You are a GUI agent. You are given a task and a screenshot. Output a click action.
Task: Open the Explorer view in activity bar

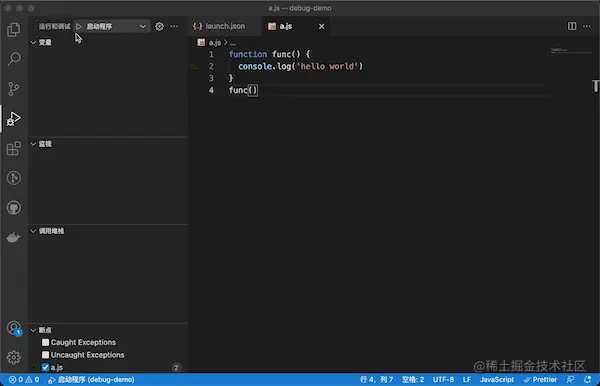click(x=14, y=29)
